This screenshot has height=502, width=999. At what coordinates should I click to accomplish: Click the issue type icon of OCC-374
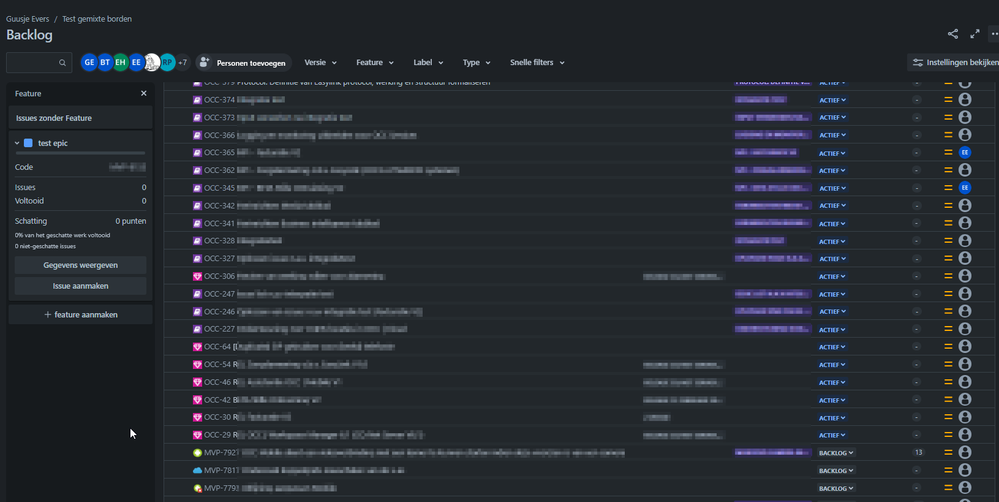198,100
